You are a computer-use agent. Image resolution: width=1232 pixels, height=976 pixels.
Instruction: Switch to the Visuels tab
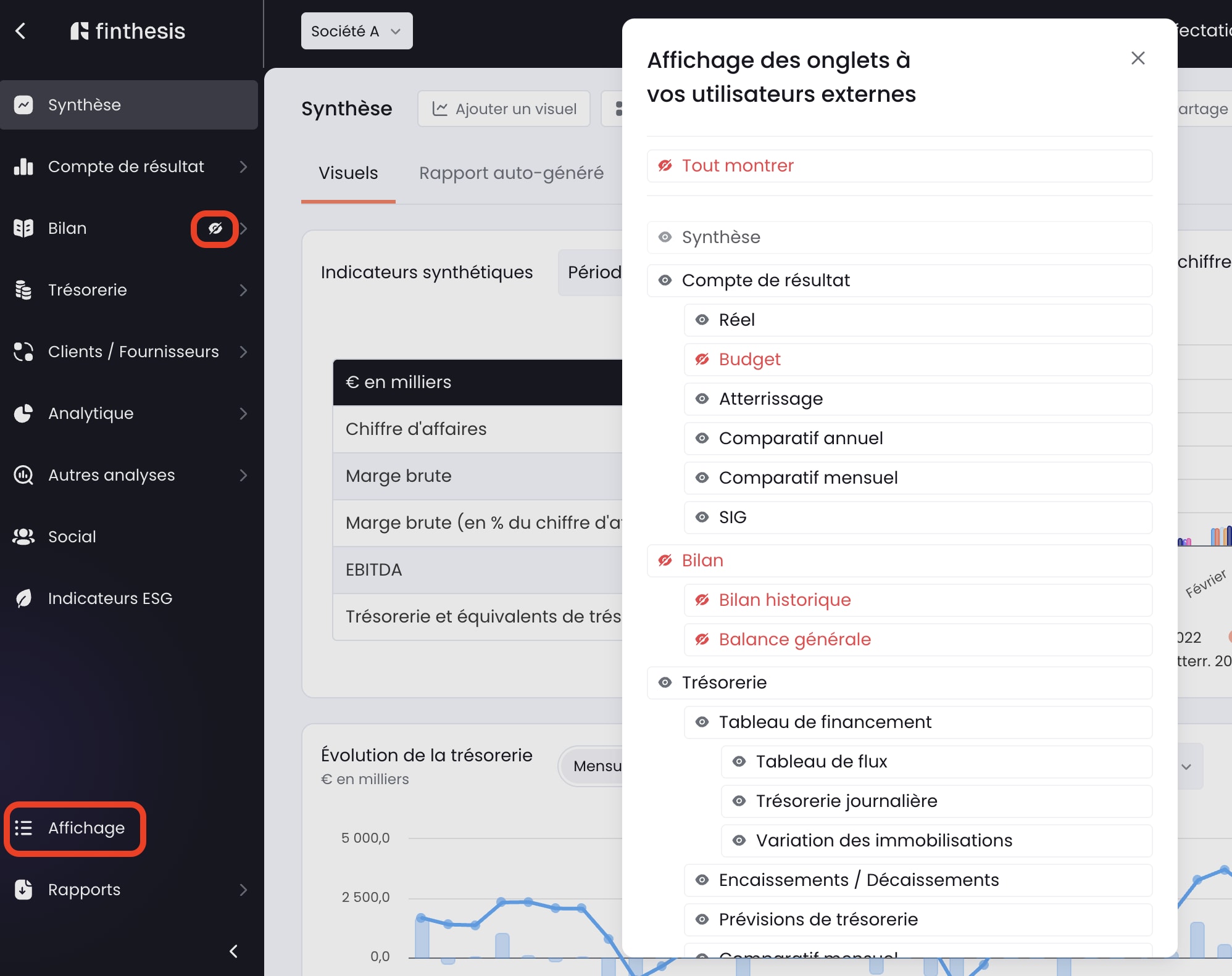pos(348,173)
